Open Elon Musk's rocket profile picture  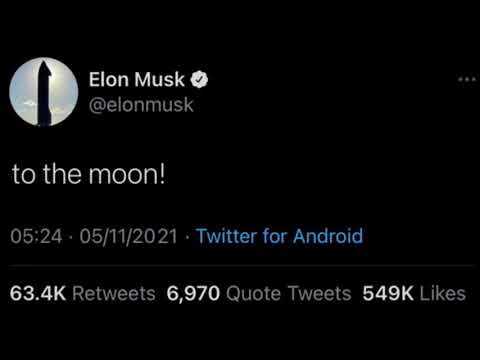[44, 92]
